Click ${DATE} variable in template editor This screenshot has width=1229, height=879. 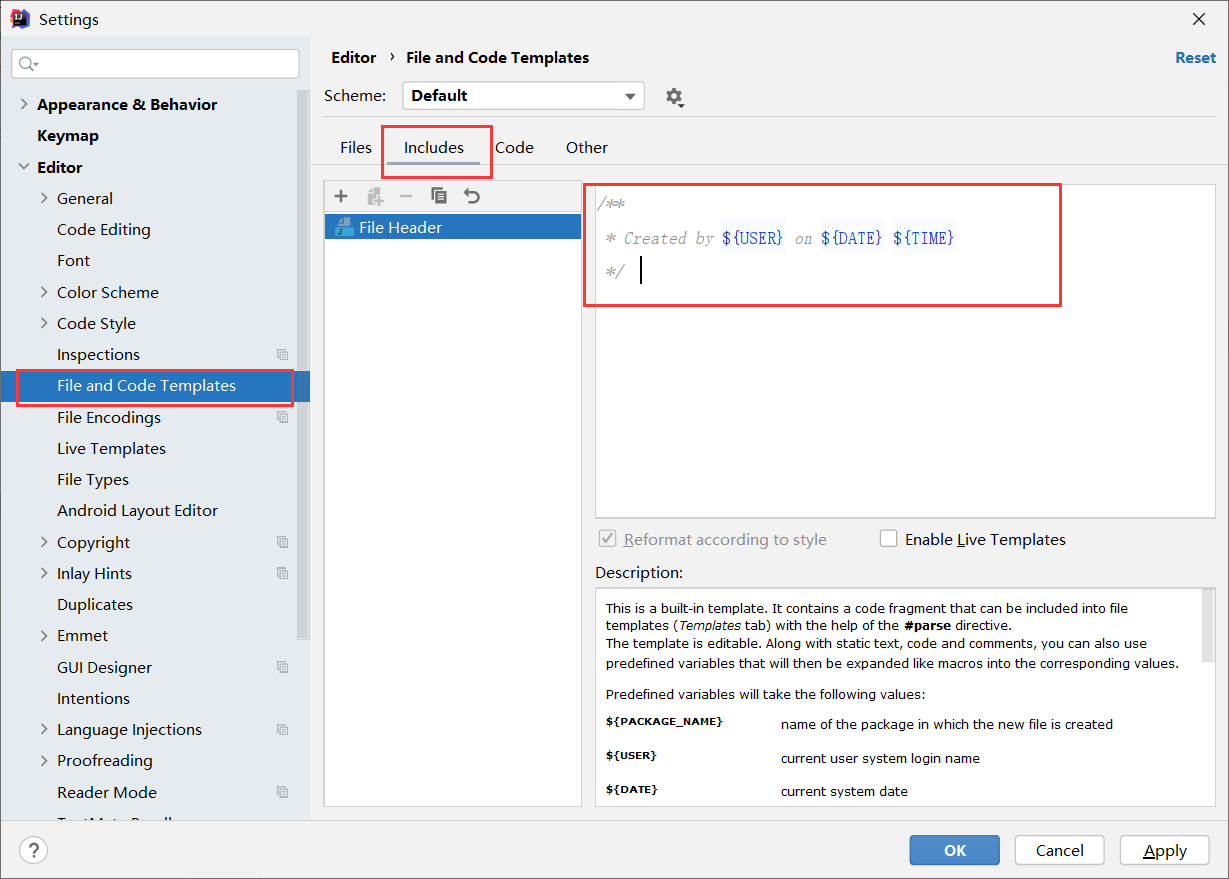(852, 238)
